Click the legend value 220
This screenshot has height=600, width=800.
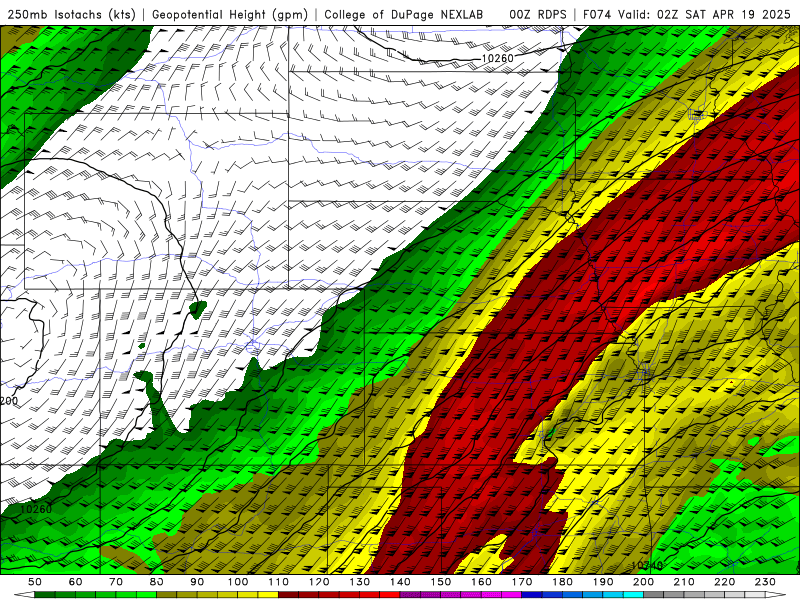click(725, 582)
